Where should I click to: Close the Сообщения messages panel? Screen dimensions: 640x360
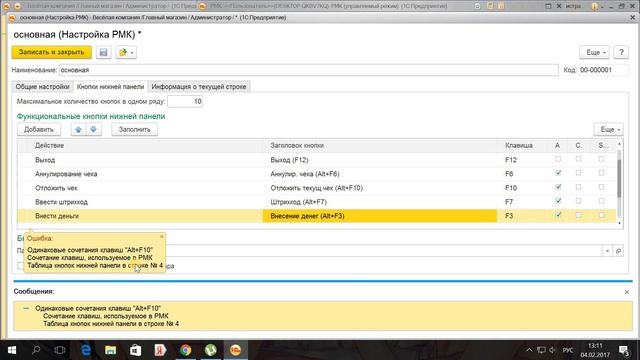pyautogui.click(x=627, y=292)
